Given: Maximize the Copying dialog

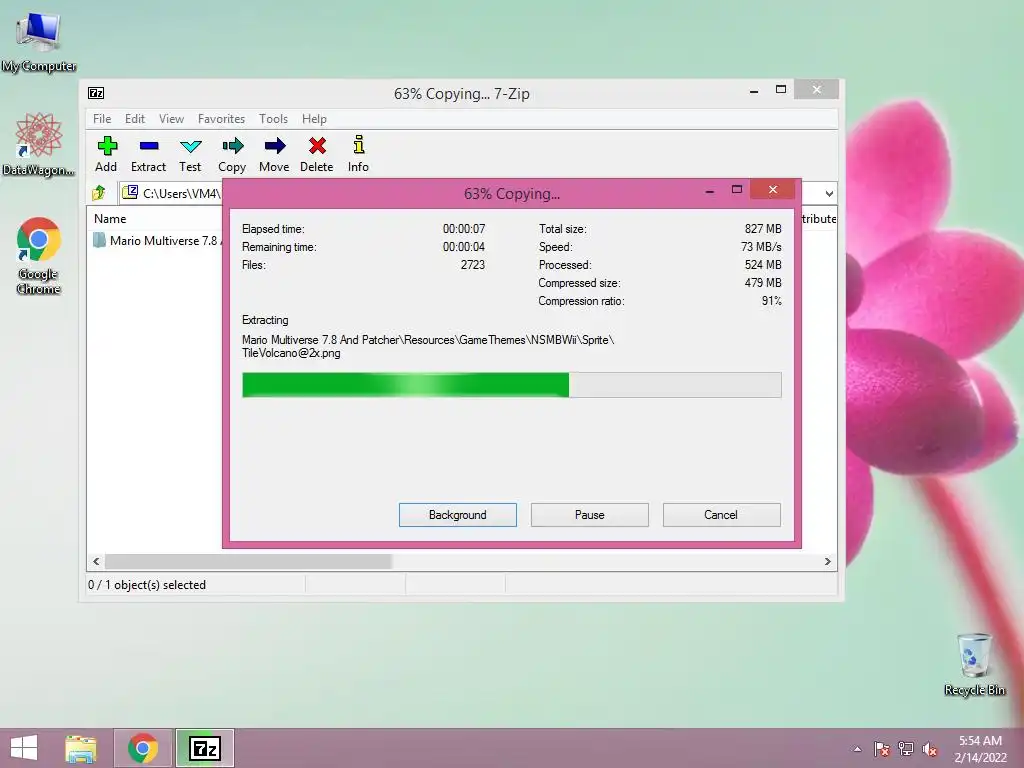Looking at the screenshot, I should tap(737, 190).
